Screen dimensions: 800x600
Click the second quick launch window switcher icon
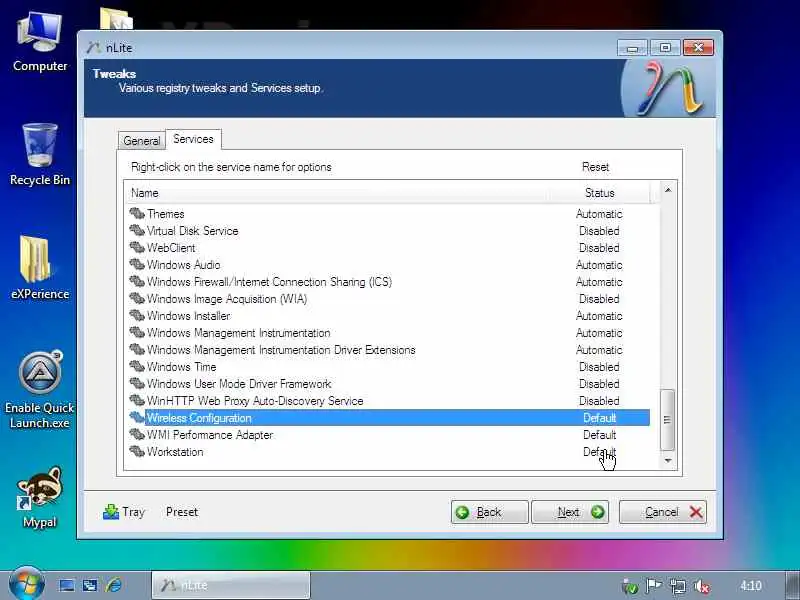click(x=90, y=585)
